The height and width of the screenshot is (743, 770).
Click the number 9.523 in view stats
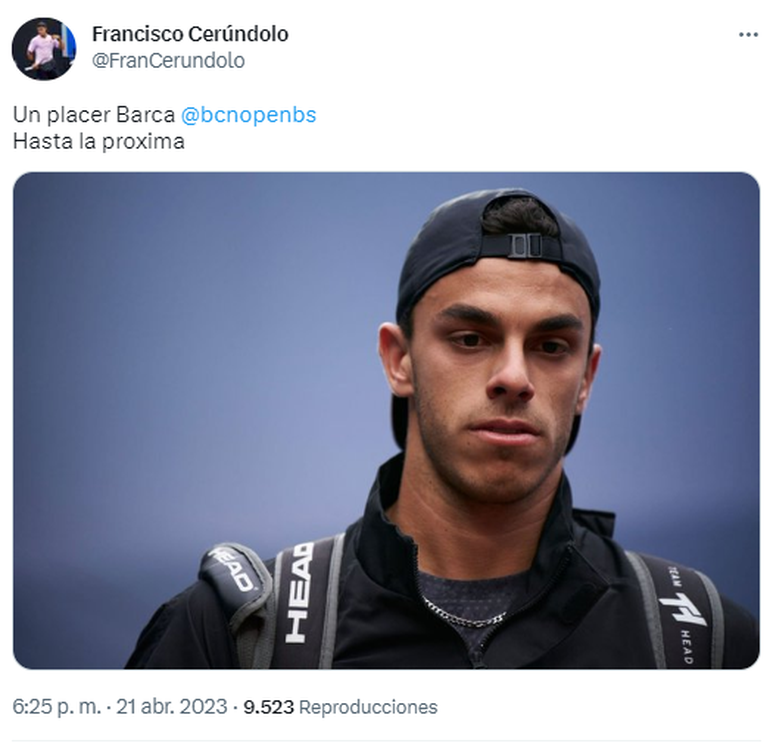click(x=269, y=707)
